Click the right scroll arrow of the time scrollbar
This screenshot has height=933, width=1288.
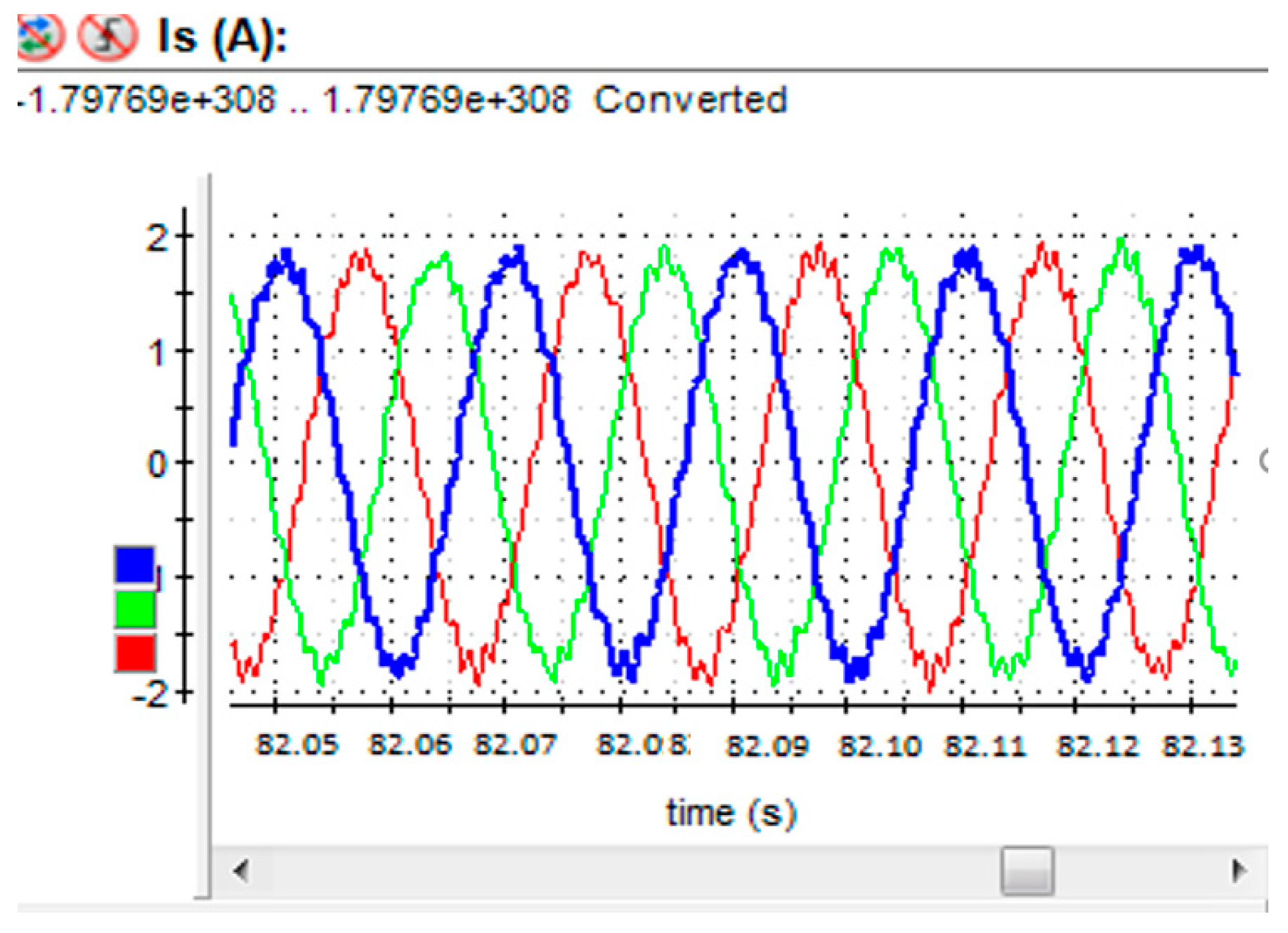(x=1240, y=870)
